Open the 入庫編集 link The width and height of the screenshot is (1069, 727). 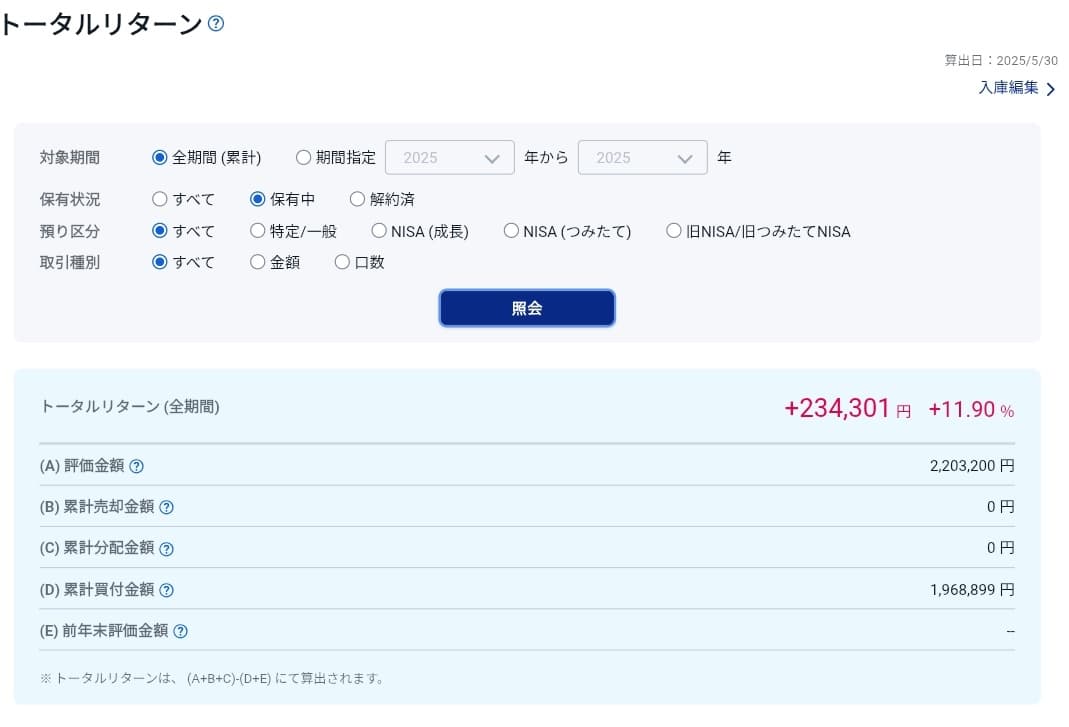pyautogui.click(x=1008, y=88)
